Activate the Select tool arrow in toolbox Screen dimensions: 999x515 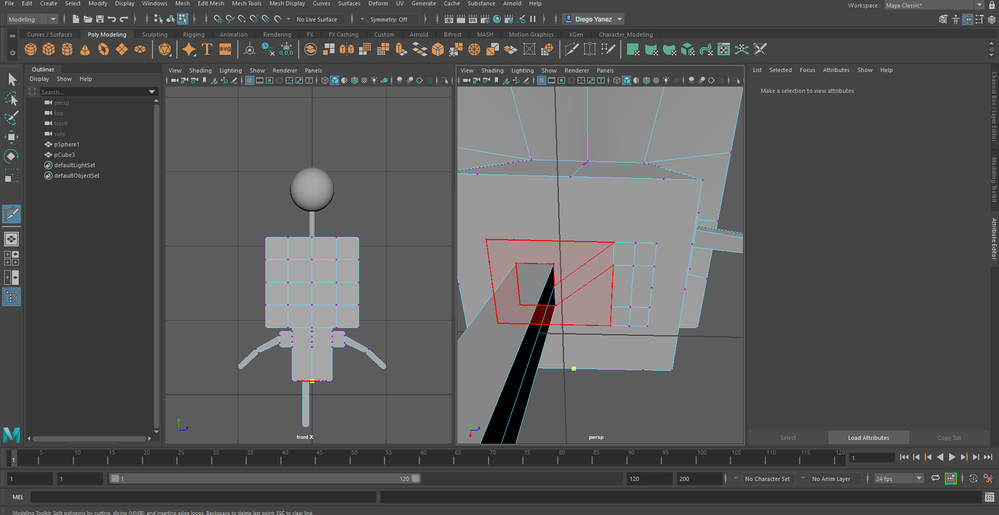(12, 80)
